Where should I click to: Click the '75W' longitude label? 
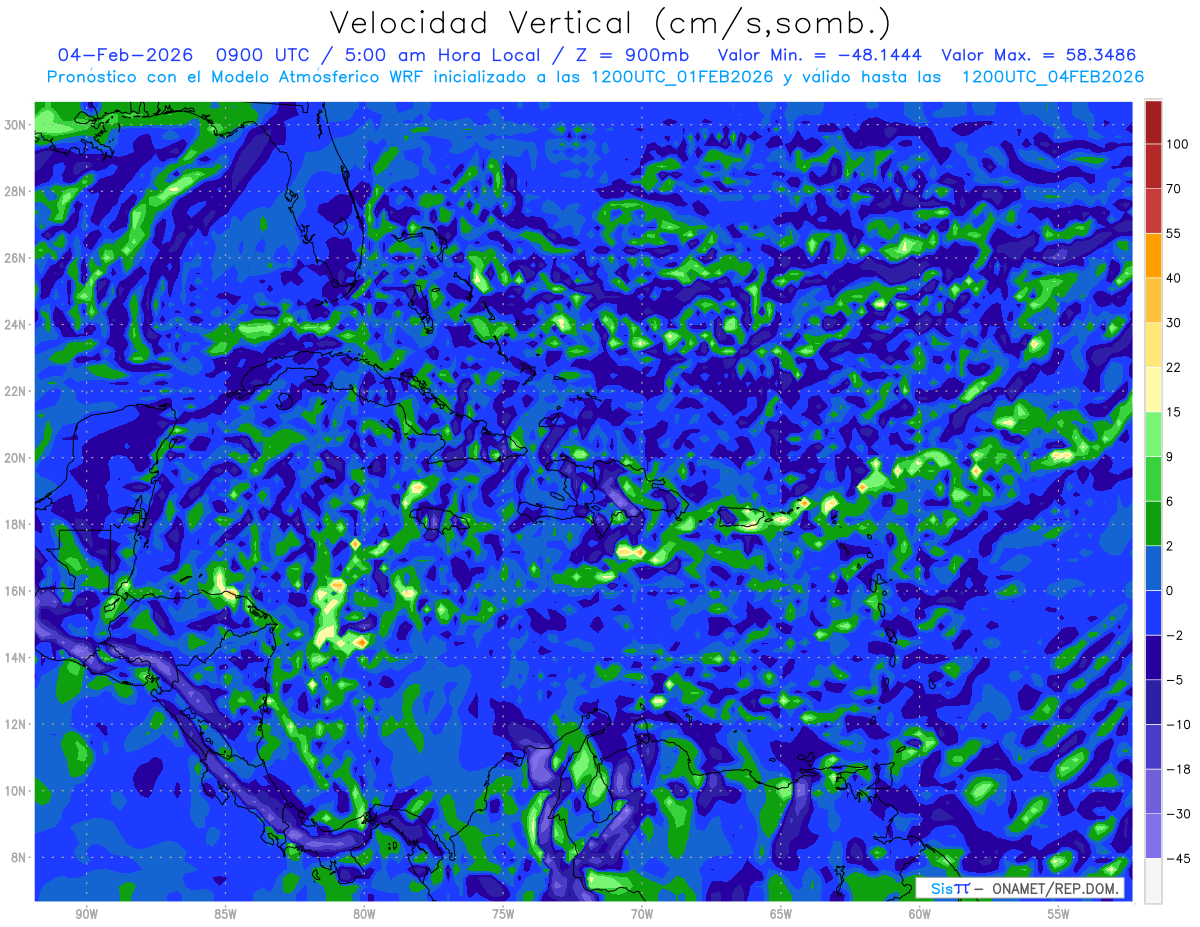coord(503,914)
